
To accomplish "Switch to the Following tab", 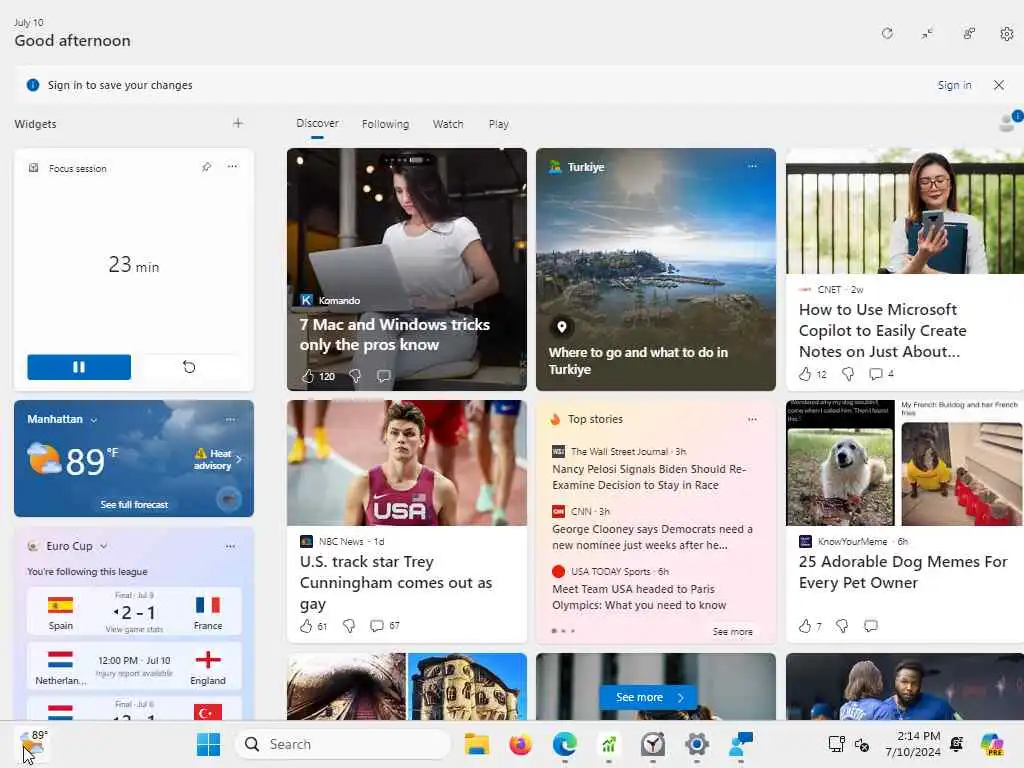I will pos(385,124).
